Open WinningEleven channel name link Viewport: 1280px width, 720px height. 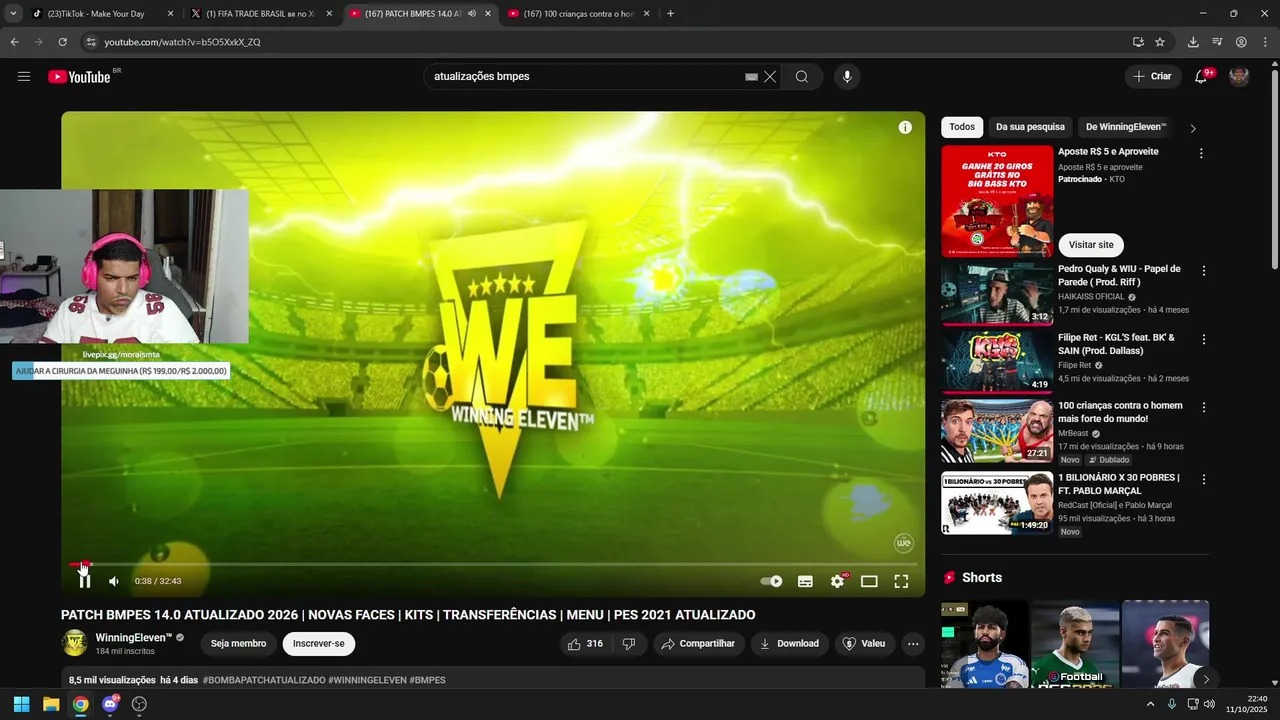(134, 638)
